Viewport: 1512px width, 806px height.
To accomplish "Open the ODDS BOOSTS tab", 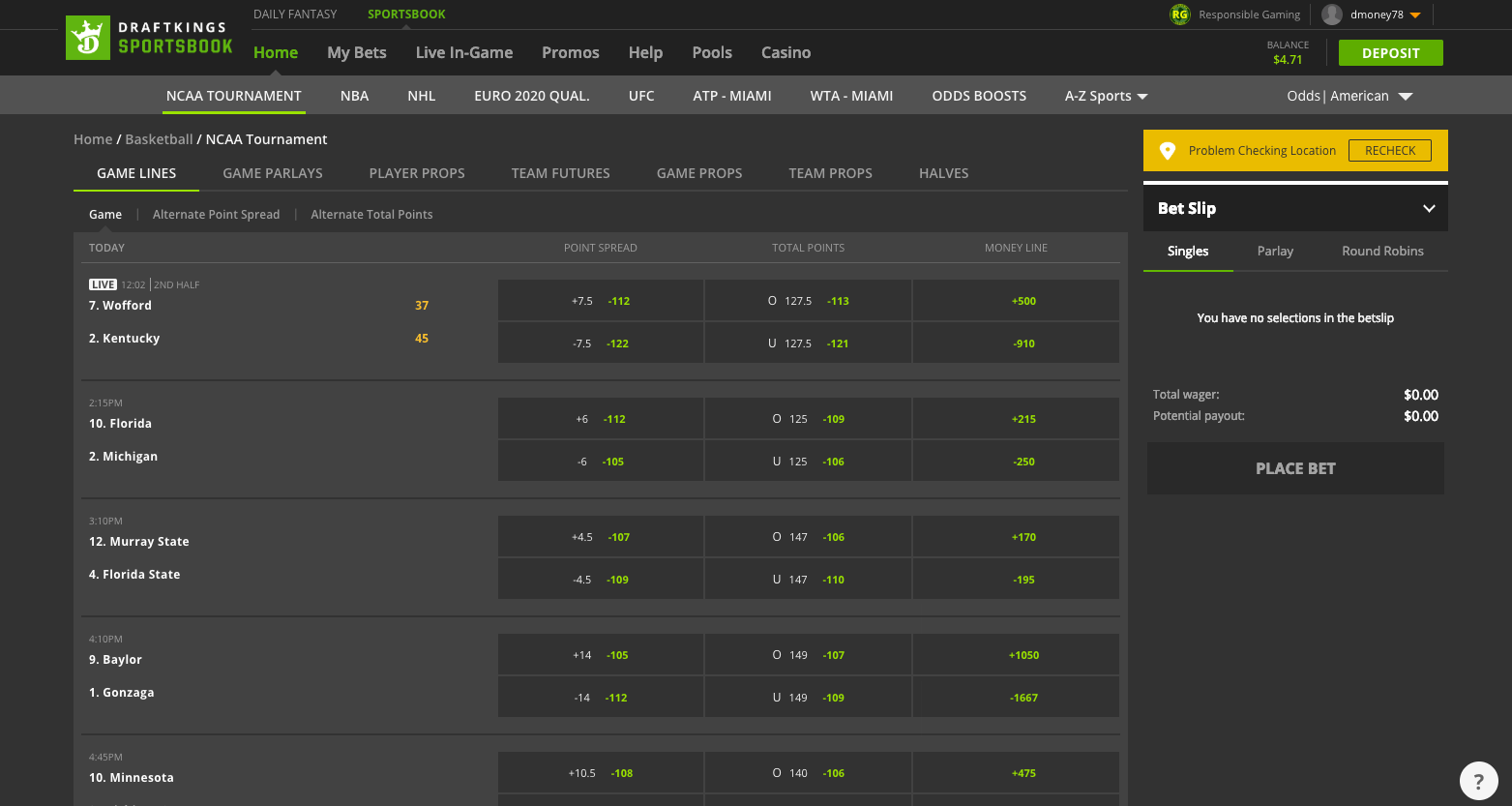I will (979, 96).
